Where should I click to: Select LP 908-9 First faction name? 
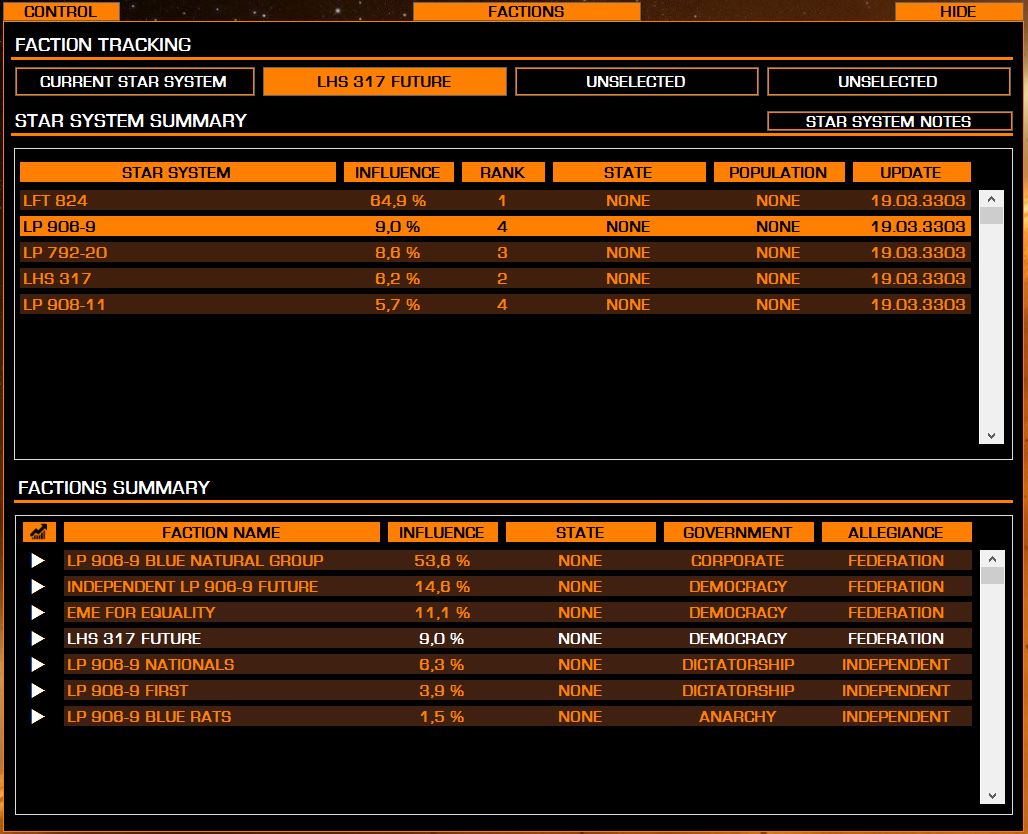pos(128,690)
